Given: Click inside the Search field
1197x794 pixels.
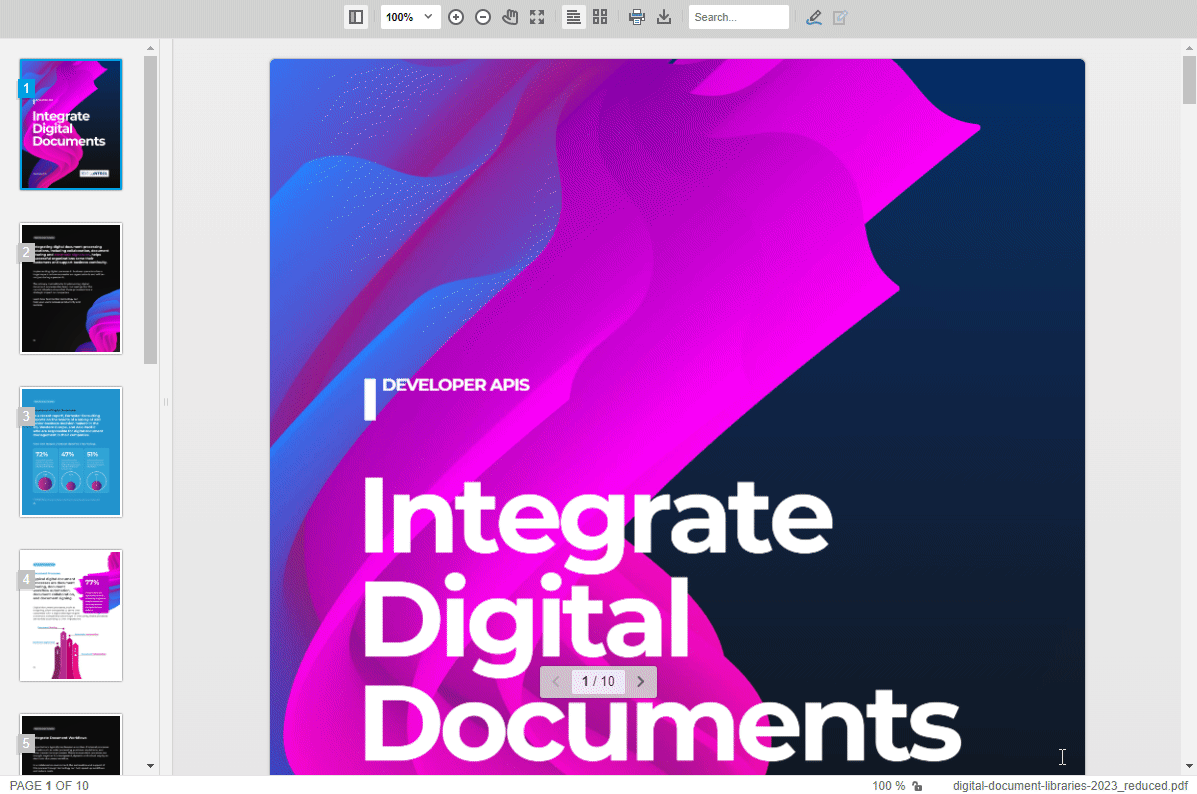Looking at the screenshot, I should coord(738,17).
